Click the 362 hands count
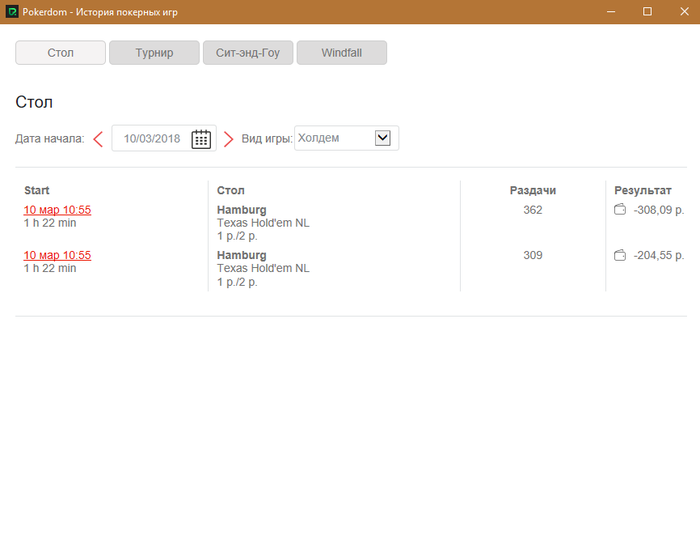Screen dimensions: 700x557 [533, 210]
